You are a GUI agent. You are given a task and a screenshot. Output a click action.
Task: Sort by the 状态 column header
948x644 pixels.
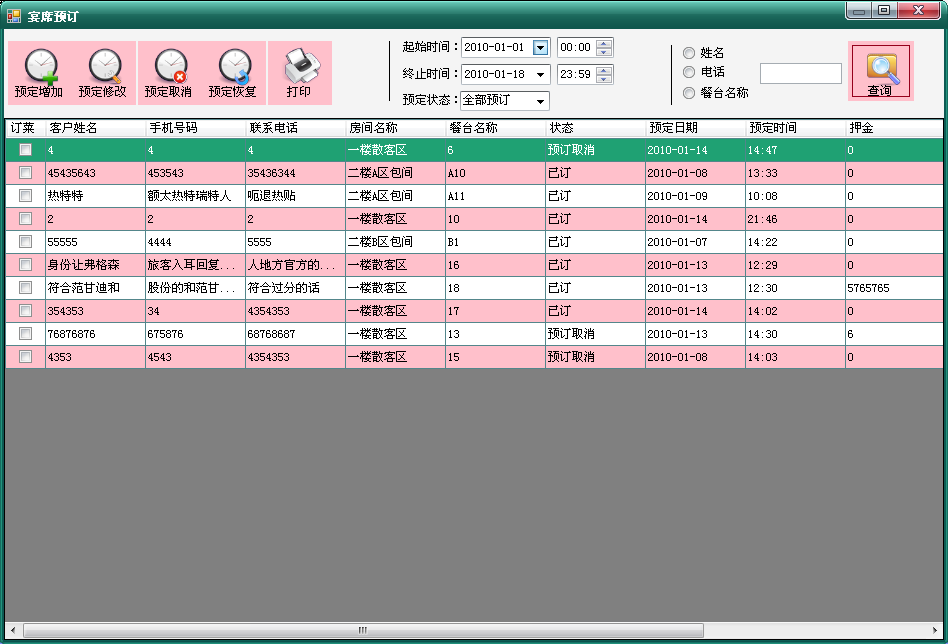coord(596,128)
